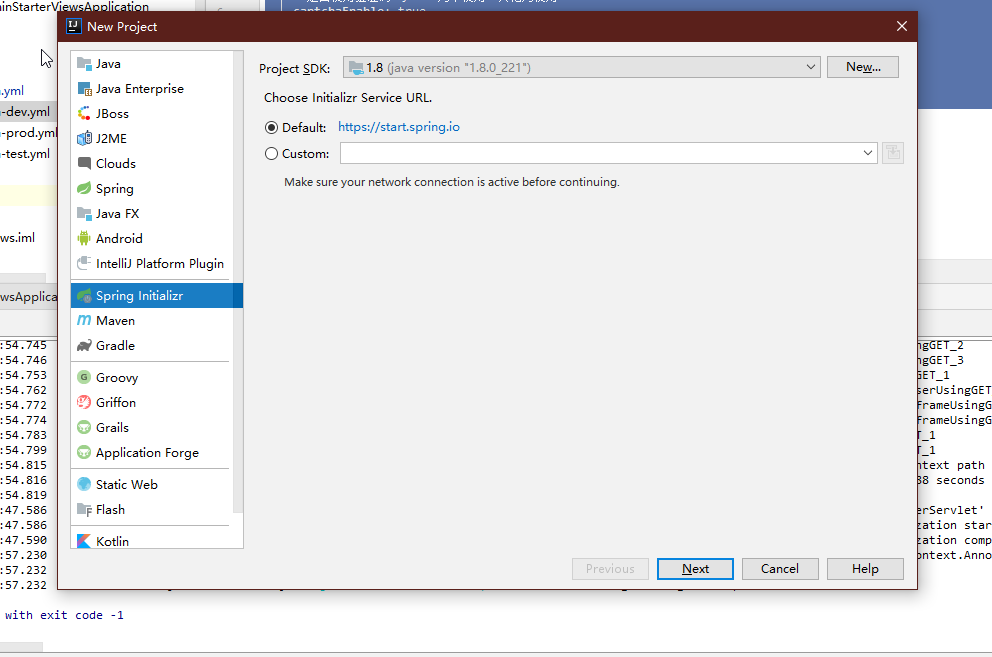Viewport: 992px width, 657px height.
Task: Click the project type list scrollbar
Action: (238, 282)
